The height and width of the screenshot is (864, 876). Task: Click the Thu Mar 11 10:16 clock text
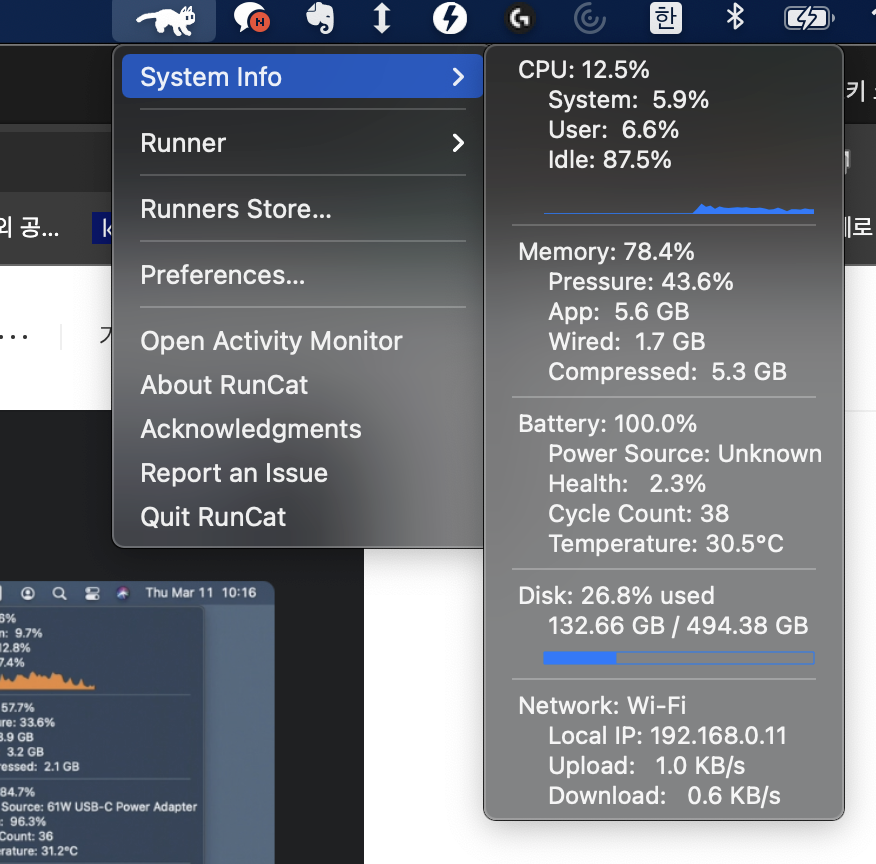point(201,593)
